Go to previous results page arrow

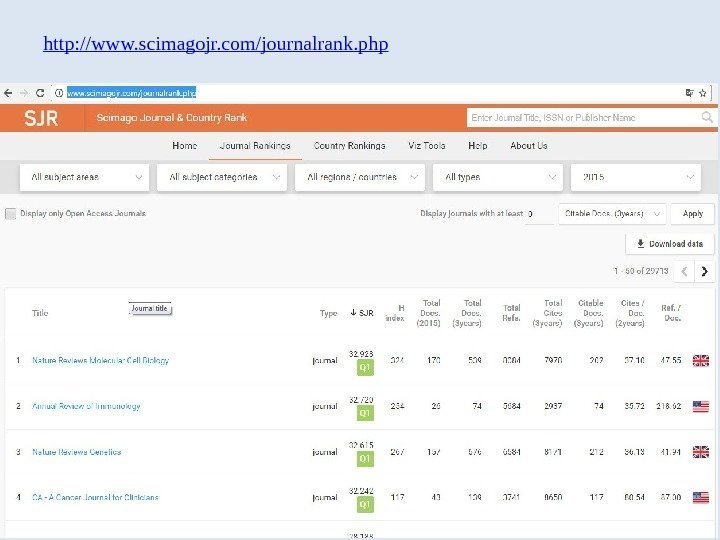(x=684, y=271)
